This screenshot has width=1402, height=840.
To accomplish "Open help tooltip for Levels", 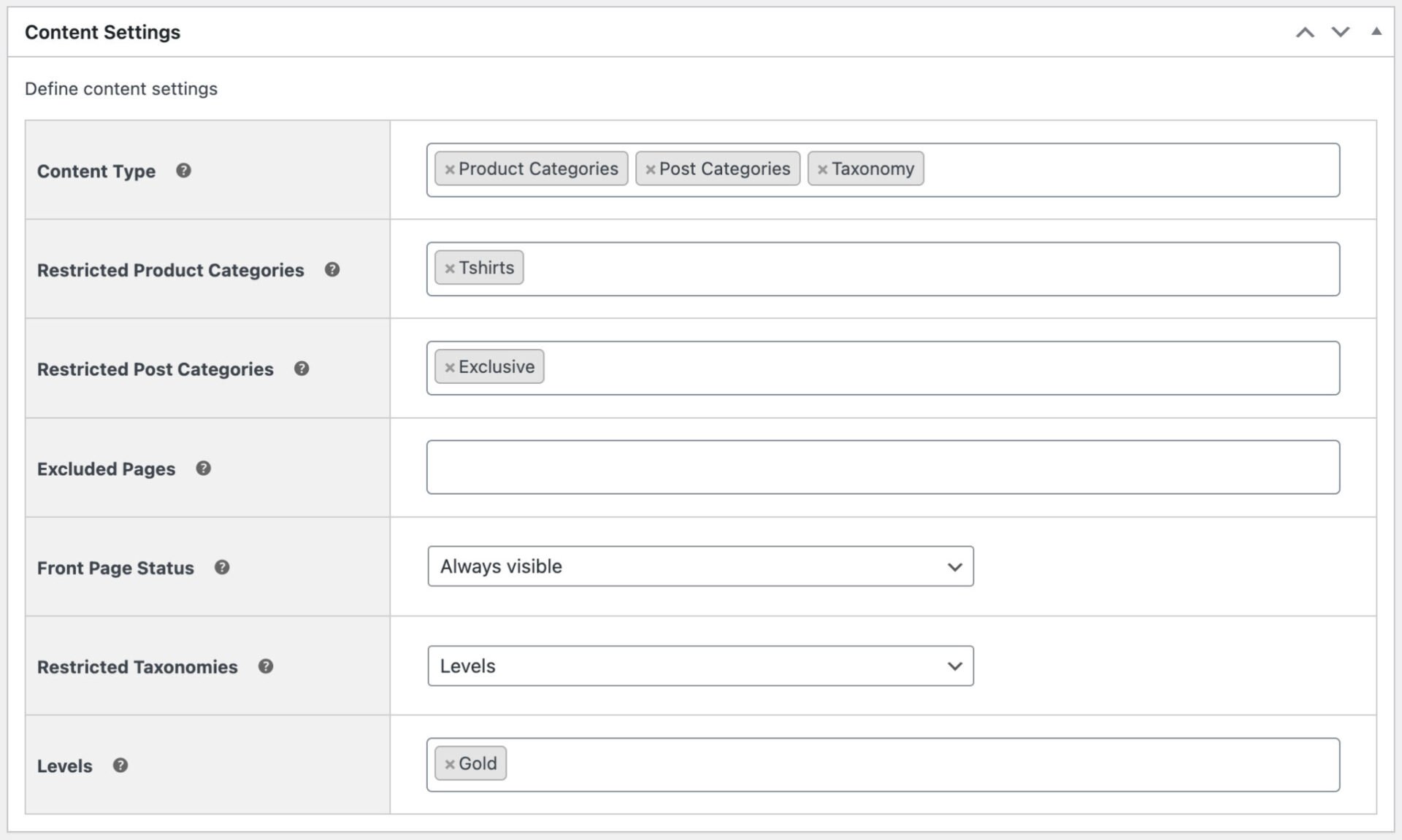I will pyautogui.click(x=120, y=766).
